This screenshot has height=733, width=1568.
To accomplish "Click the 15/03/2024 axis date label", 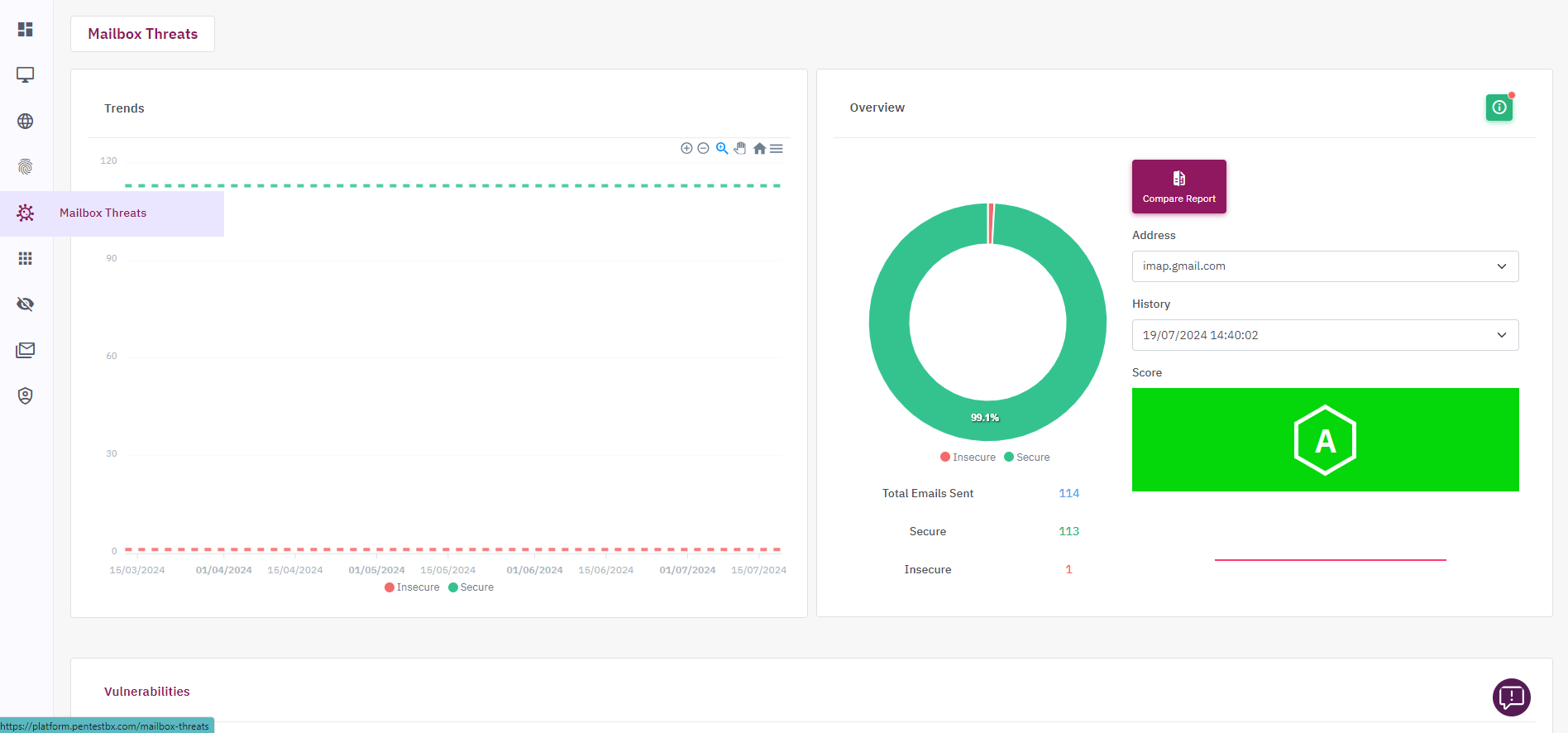I will pyautogui.click(x=137, y=570).
